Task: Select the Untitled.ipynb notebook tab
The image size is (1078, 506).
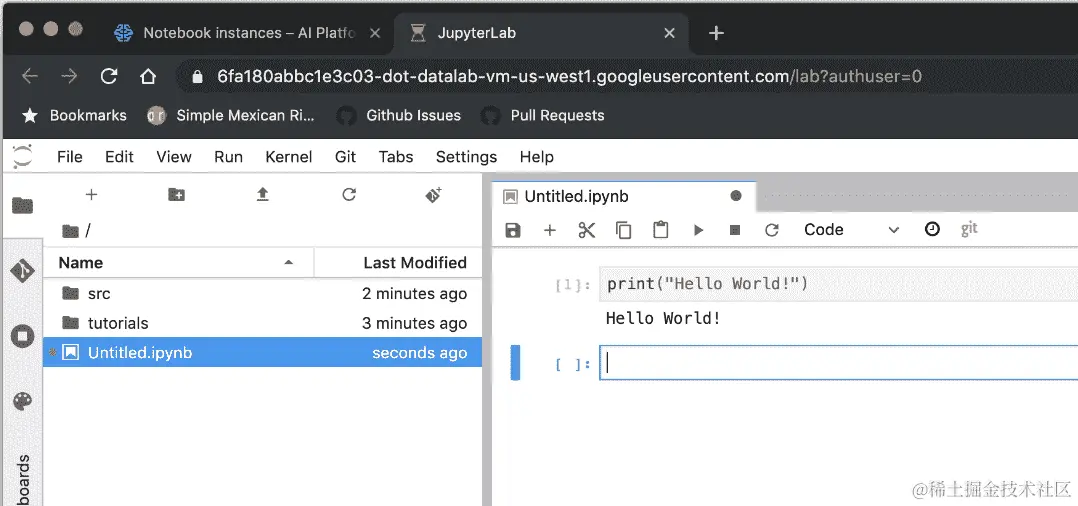Action: (624, 197)
